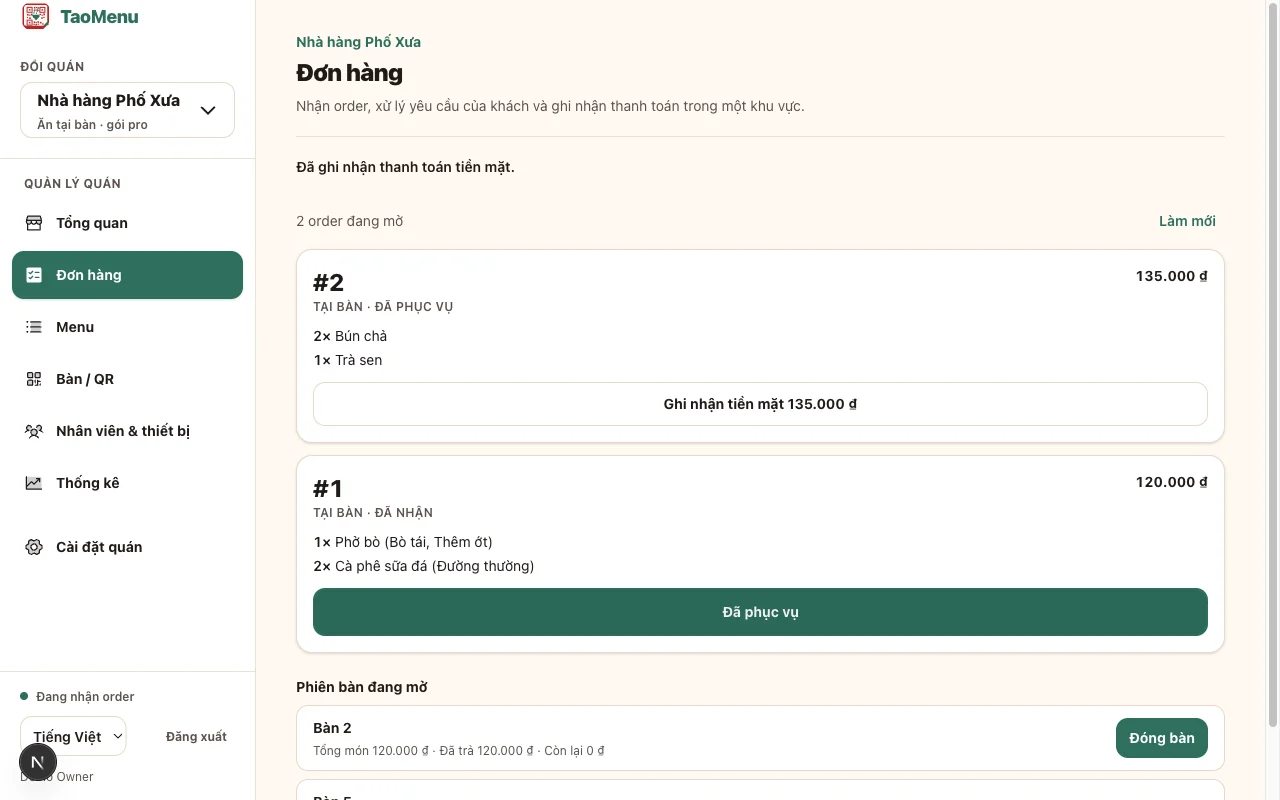Click Đóng bàn for Bàn 2
1280x800 pixels.
1161,738
